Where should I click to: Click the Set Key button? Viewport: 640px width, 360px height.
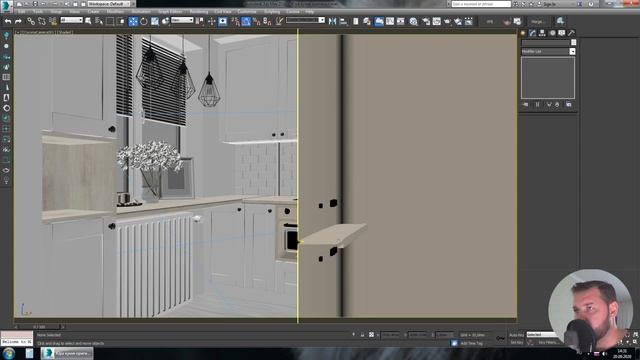pyautogui.click(x=516, y=342)
